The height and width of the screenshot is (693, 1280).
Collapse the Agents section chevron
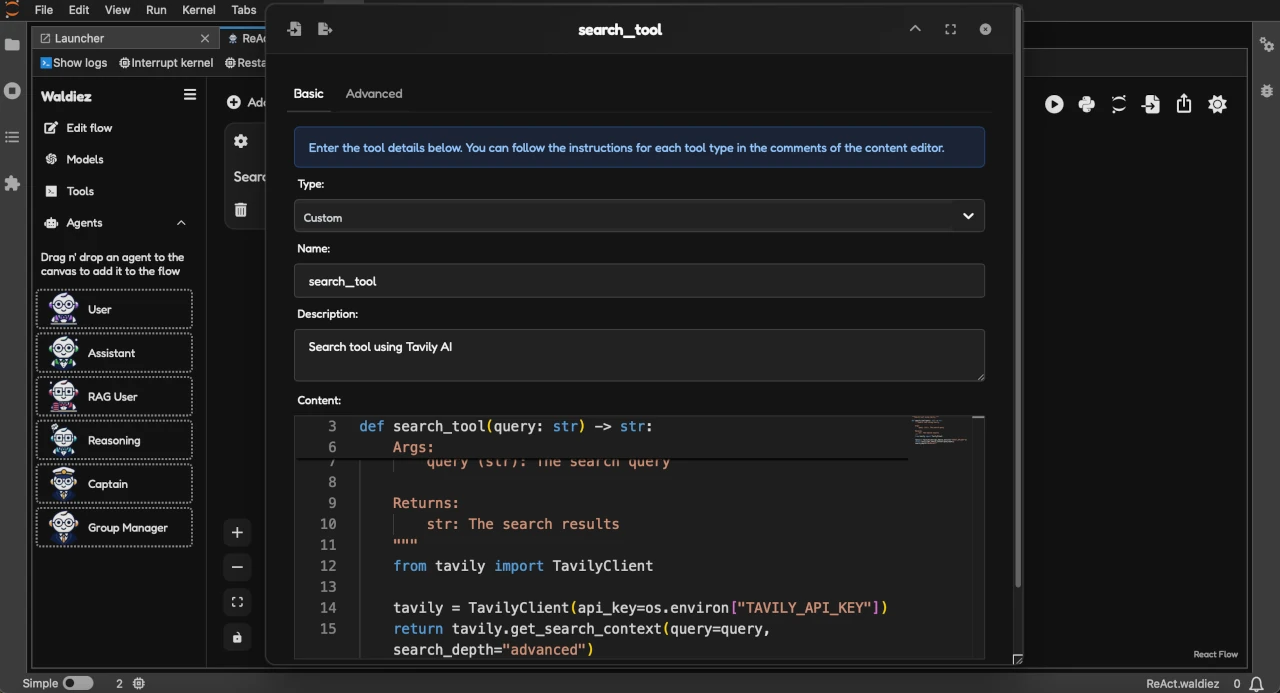coord(181,223)
